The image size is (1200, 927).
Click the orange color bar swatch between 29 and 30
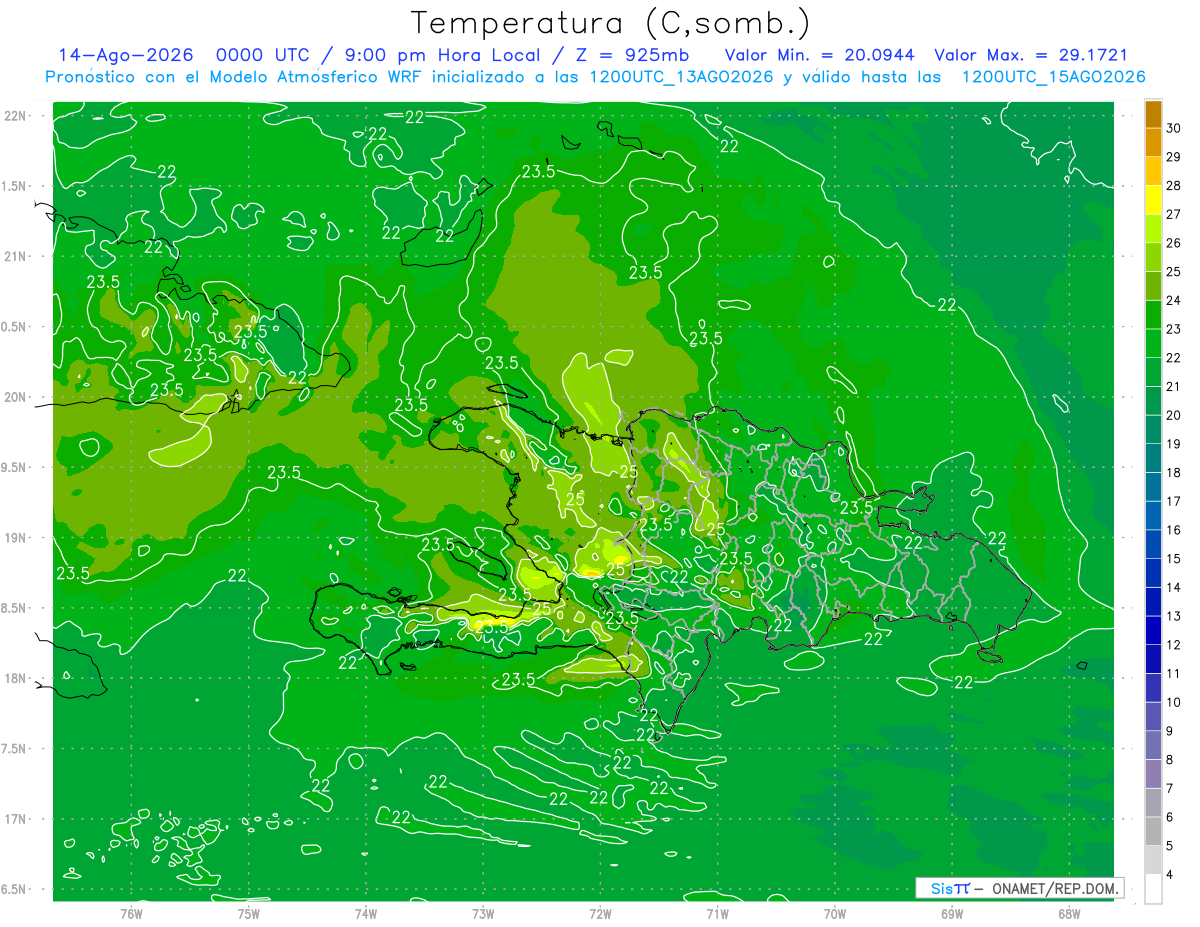(1153, 142)
